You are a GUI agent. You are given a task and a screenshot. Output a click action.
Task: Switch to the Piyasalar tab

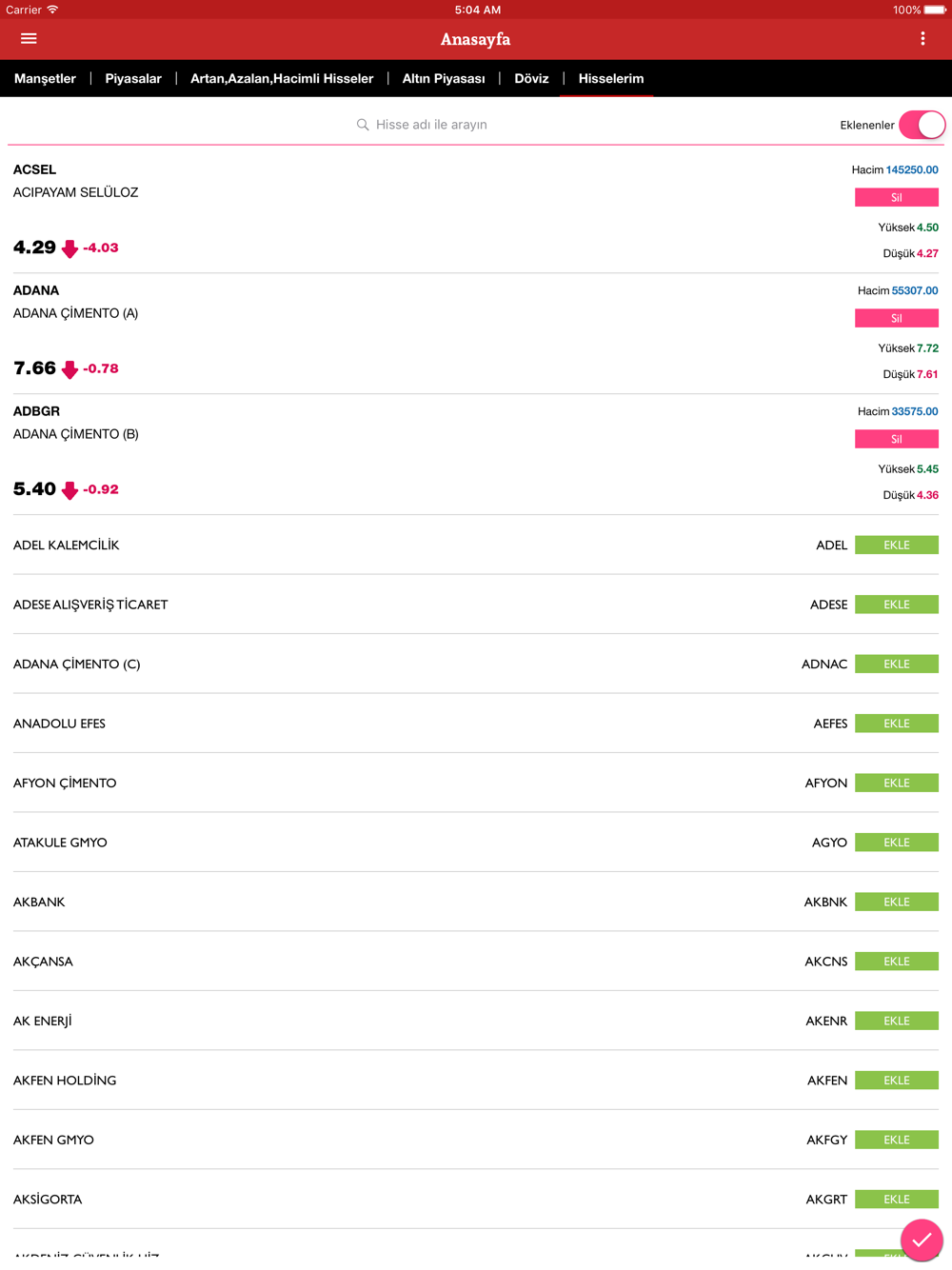pos(133,79)
